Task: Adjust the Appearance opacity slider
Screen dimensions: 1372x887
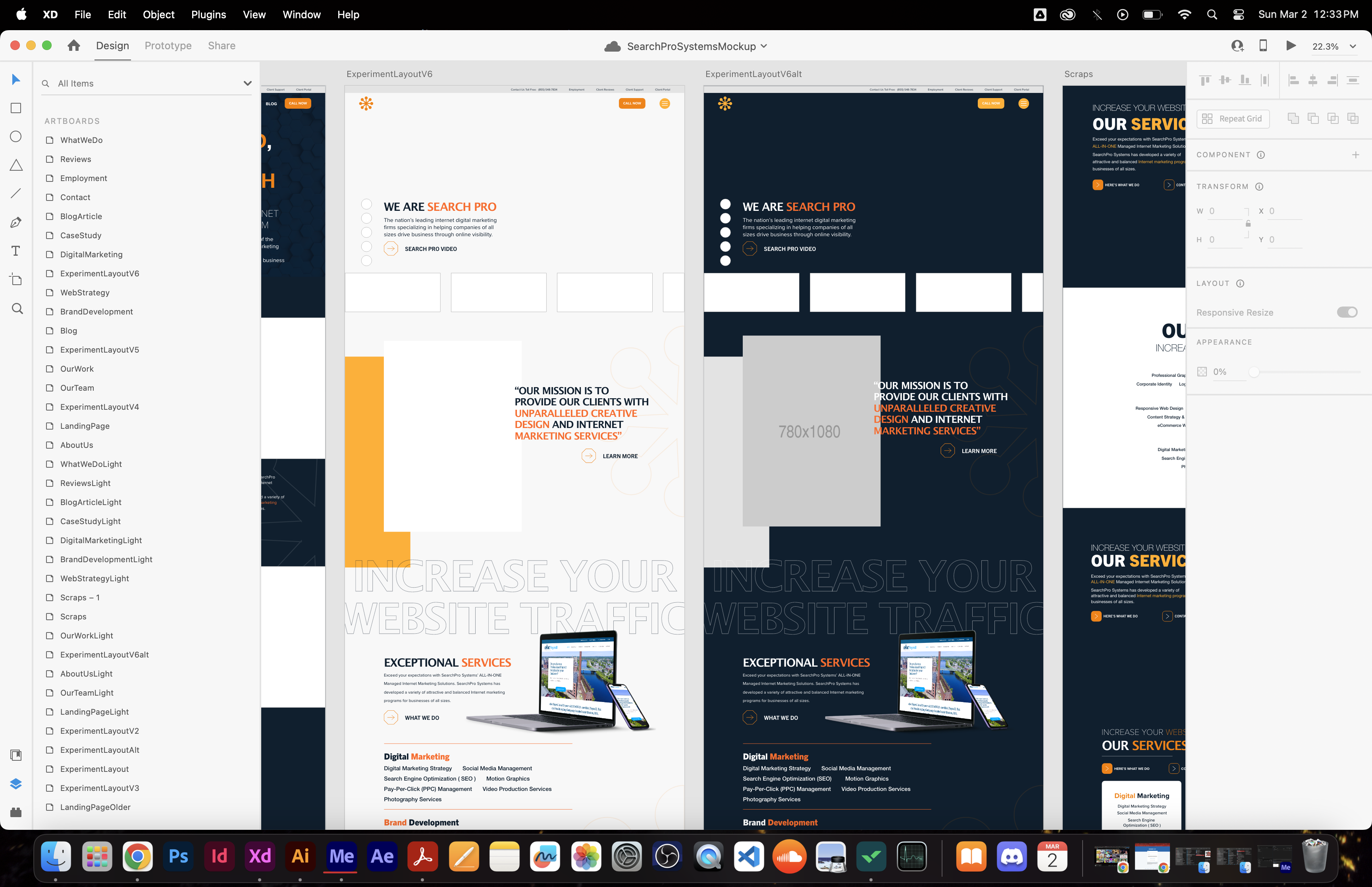Action: point(1253,372)
